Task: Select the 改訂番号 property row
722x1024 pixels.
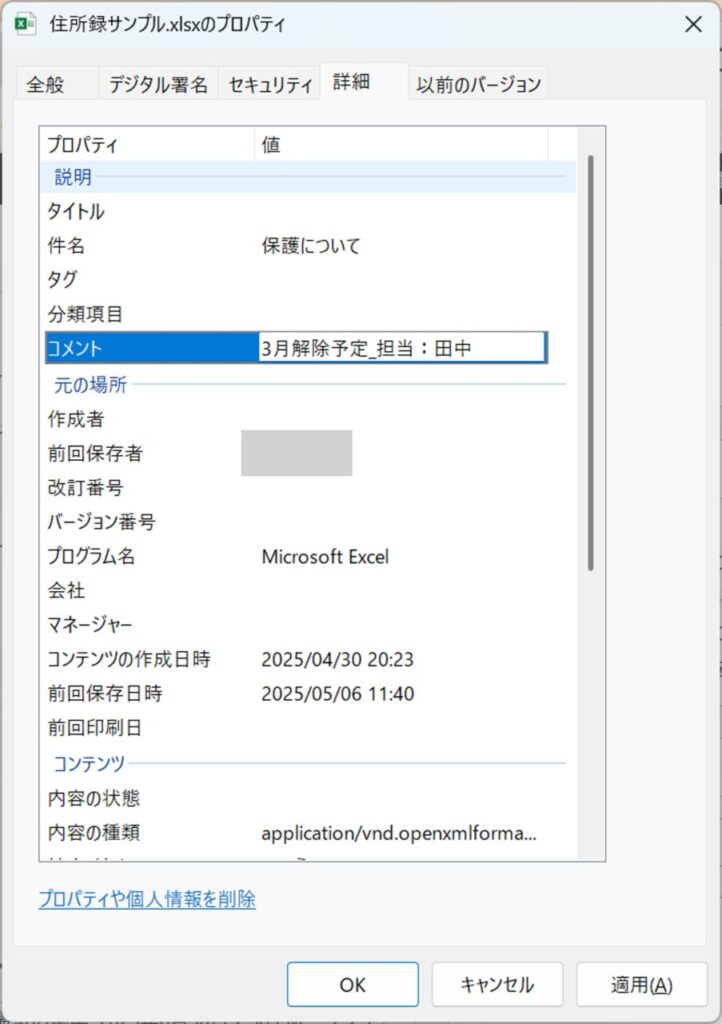Action: point(307,487)
